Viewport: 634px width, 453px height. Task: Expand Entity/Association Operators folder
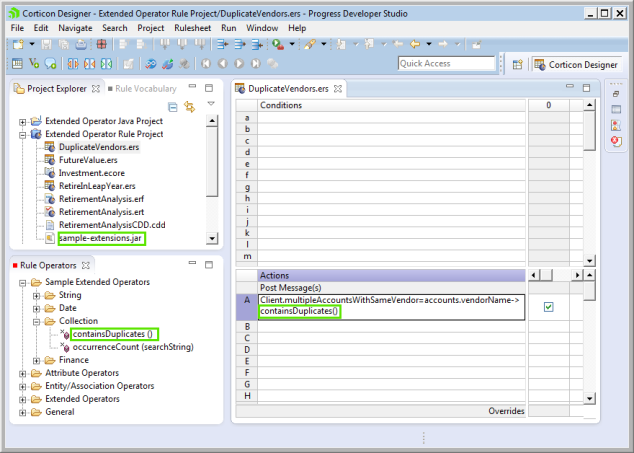point(23,386)
